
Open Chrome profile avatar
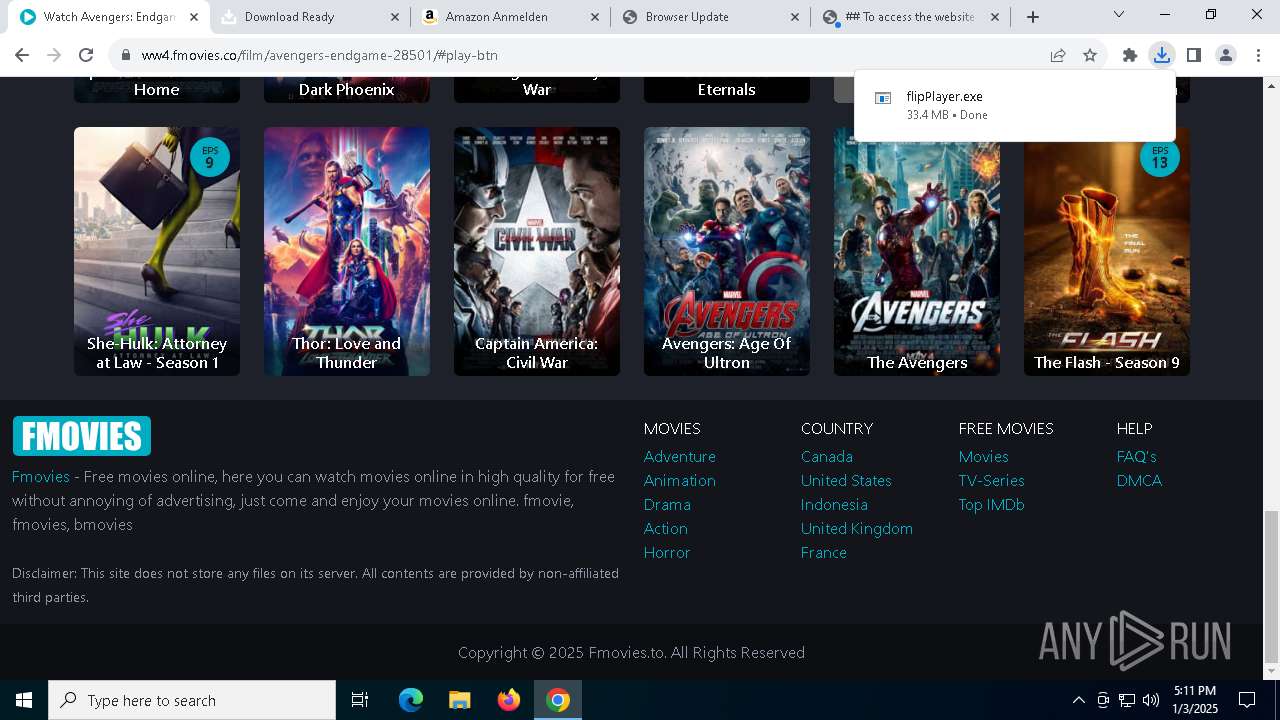pyautogui.click(x=1226, y=55)
